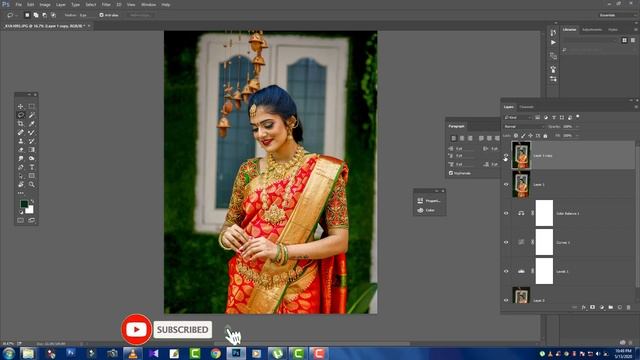Click Delete layer trash icon
Viewport: 640px width, 360px height.
click(629, 307)
